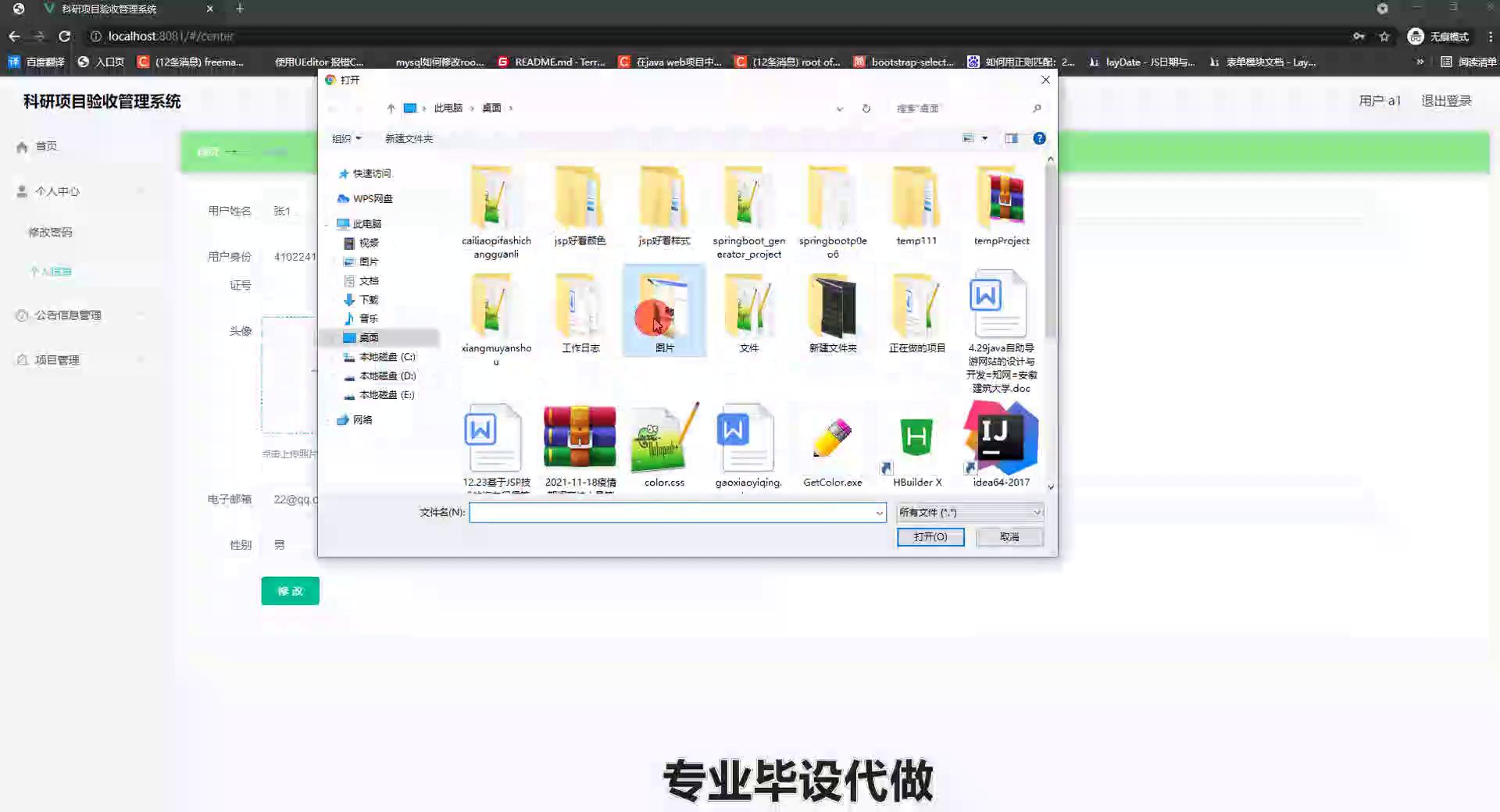Select the color.css file icon
The width and height of the screenshot is (1500, 812).
click(x=663, y=438)
